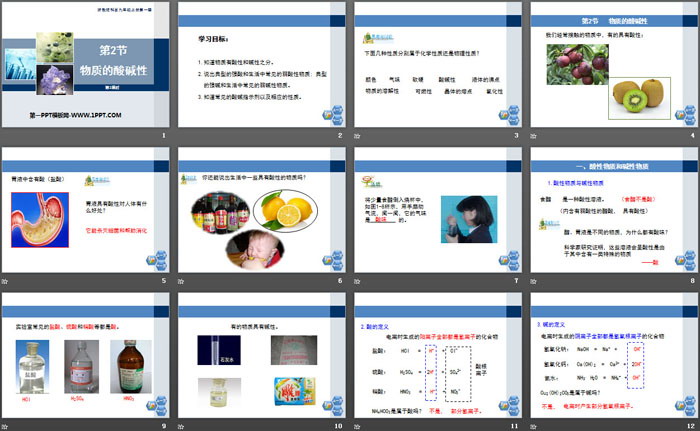Click slide number 12 label
The height and width of the screenshot is (431, 700).
point(691,426)
